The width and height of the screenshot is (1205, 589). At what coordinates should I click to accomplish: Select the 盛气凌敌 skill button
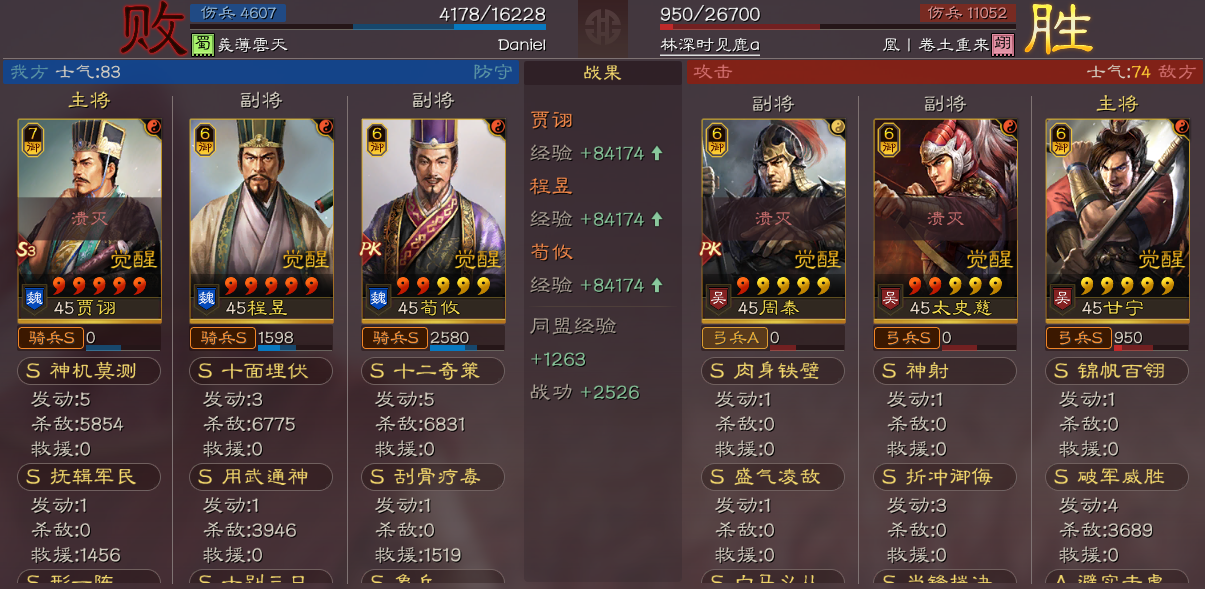click(773, 477)
